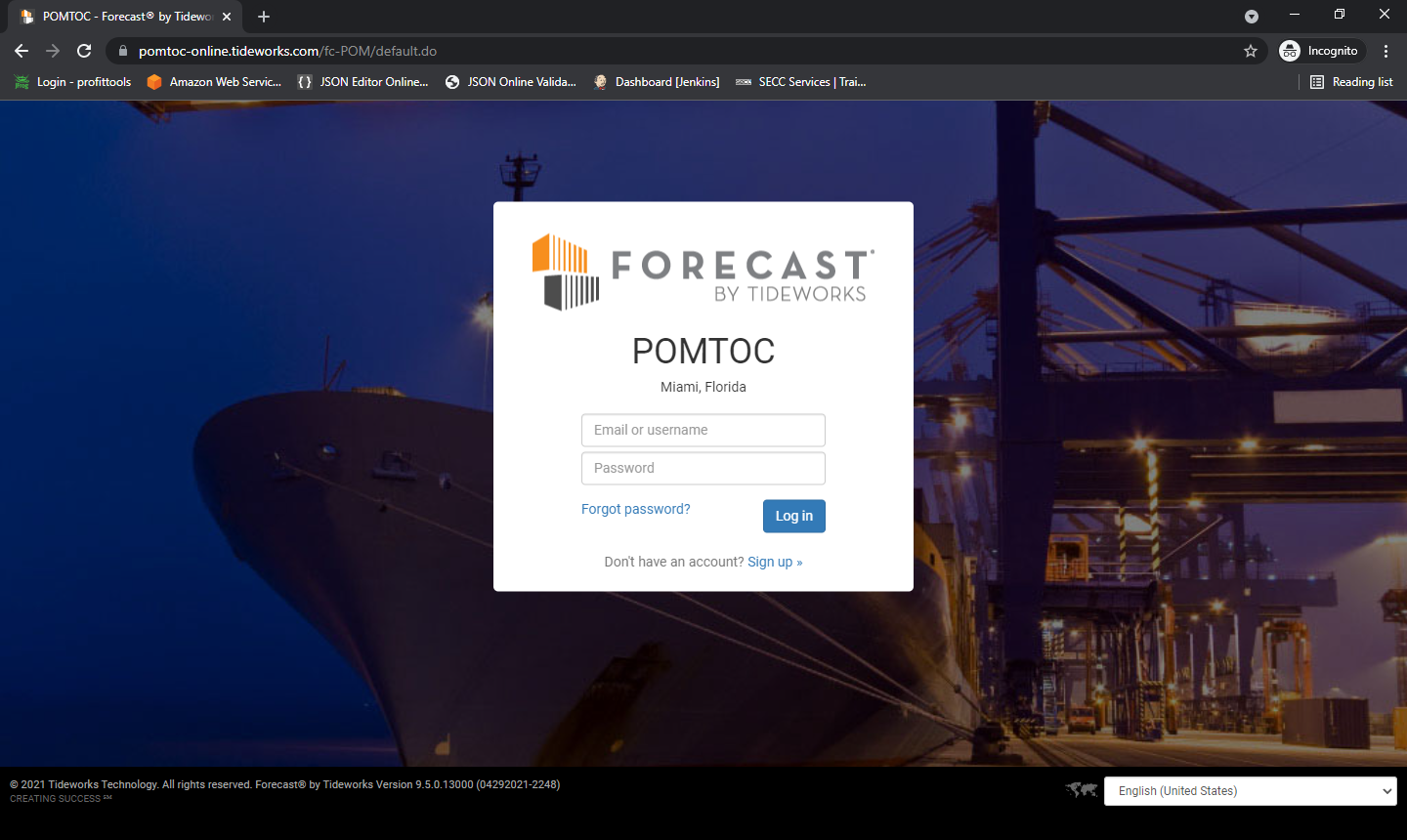Expand the English (United States) language dropdown
Screen dimensions: 1407x840
(x=1251, y=791)
